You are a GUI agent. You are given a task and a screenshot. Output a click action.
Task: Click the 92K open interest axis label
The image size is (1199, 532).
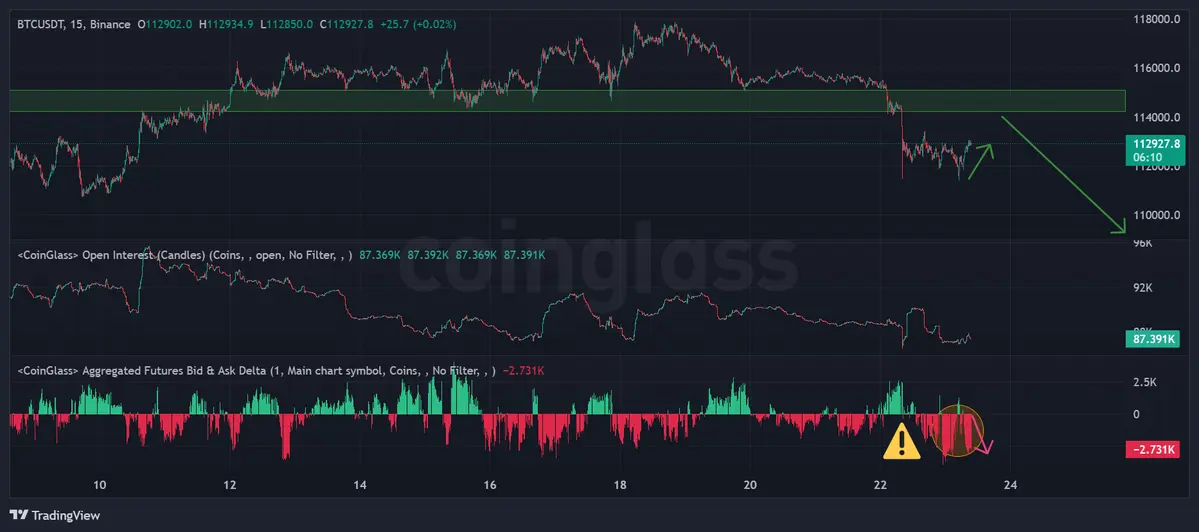(1142, 287)
